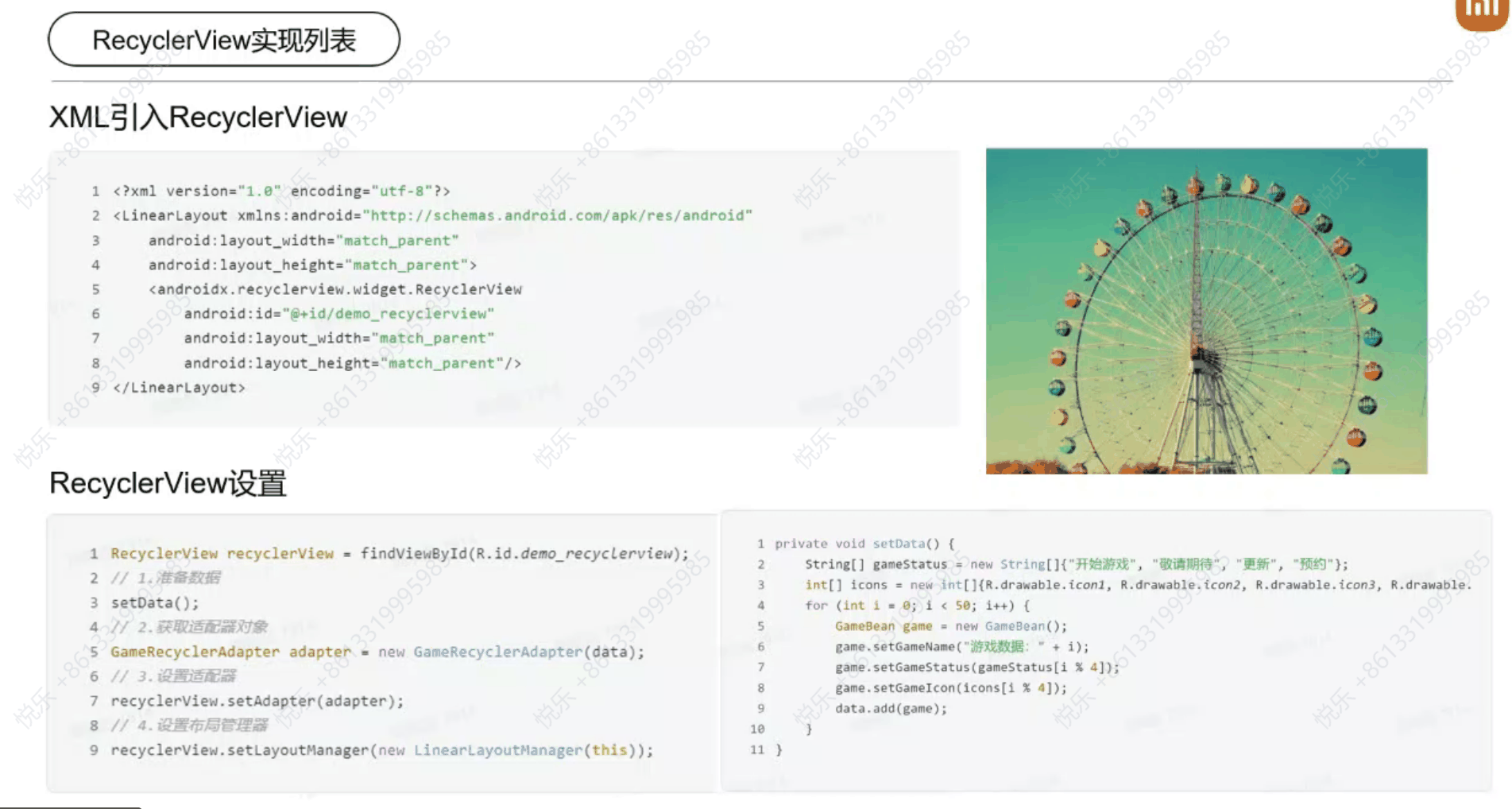The height and width of the screenshot is (809, 1512).
Task: Click the 'String[] gameStatus' declaration line
Action: click(1077, 564)
